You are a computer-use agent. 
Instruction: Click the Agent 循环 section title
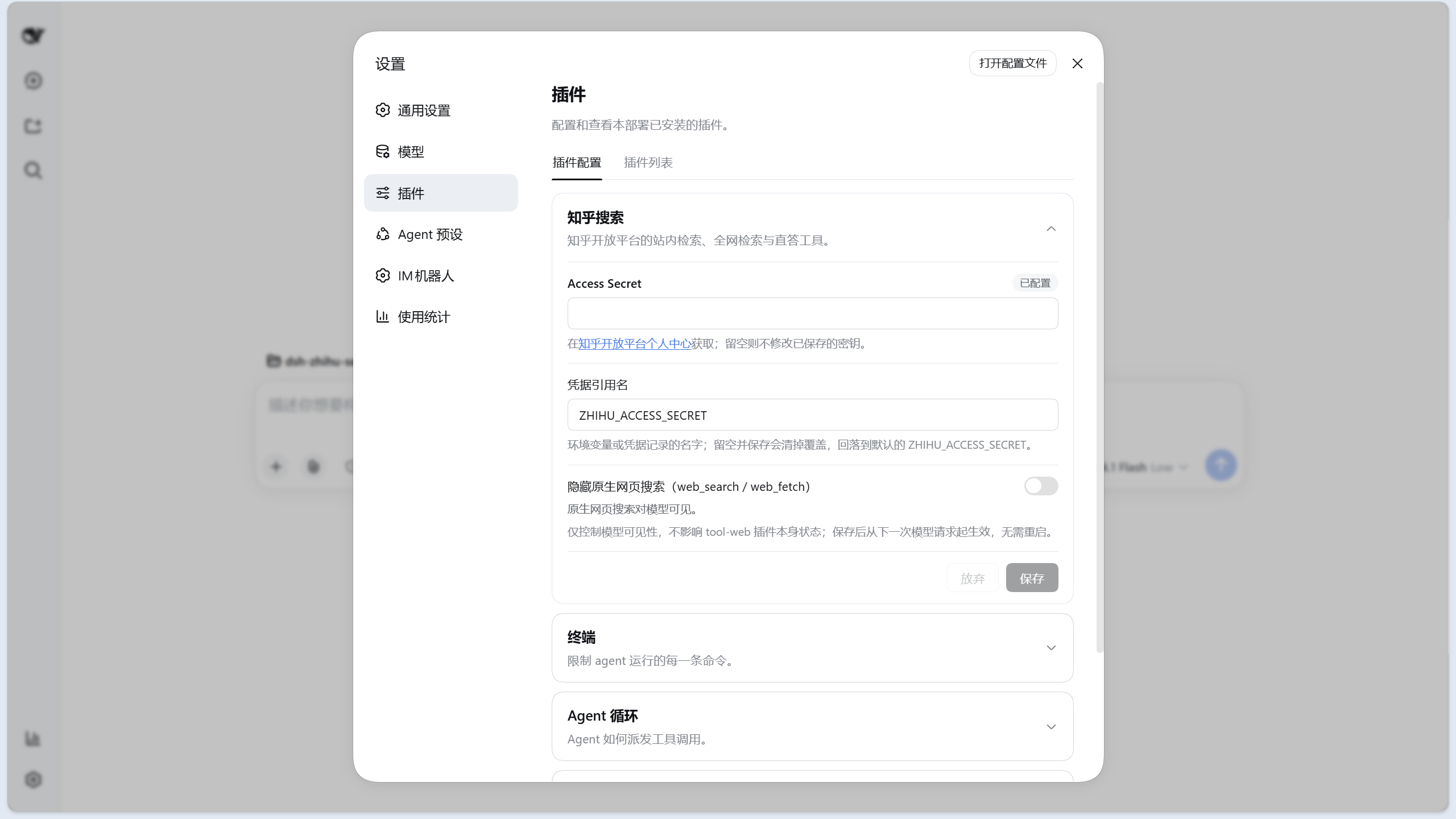coord(602,715)
